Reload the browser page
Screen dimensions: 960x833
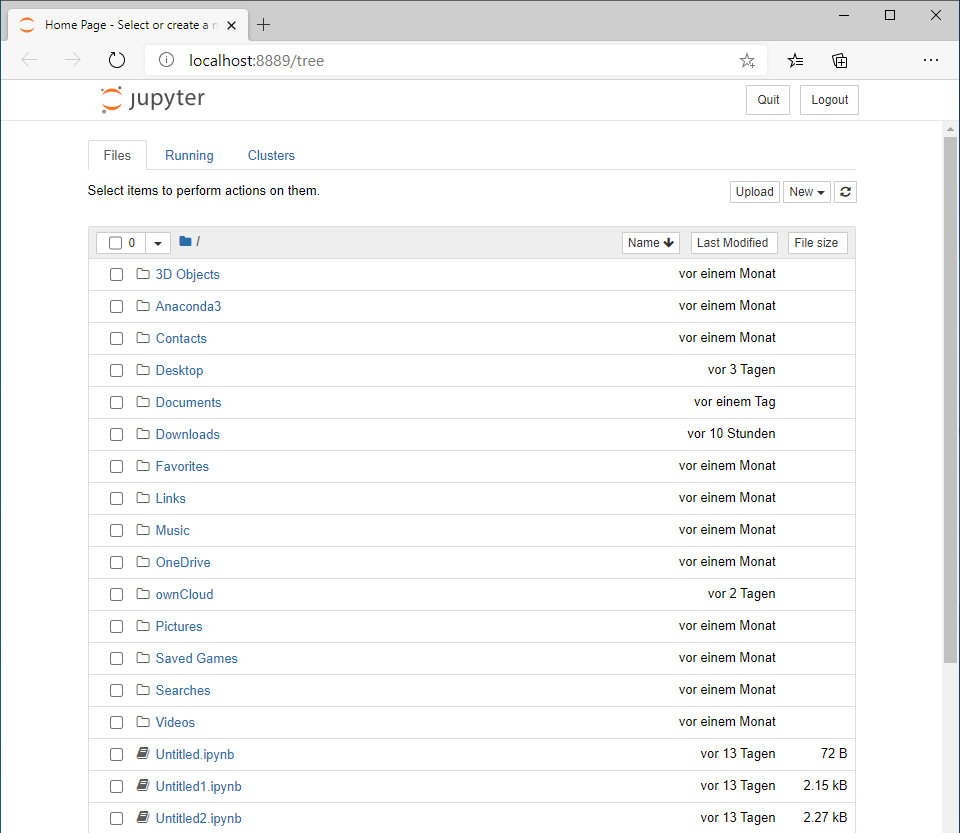[x=116, y=60]
